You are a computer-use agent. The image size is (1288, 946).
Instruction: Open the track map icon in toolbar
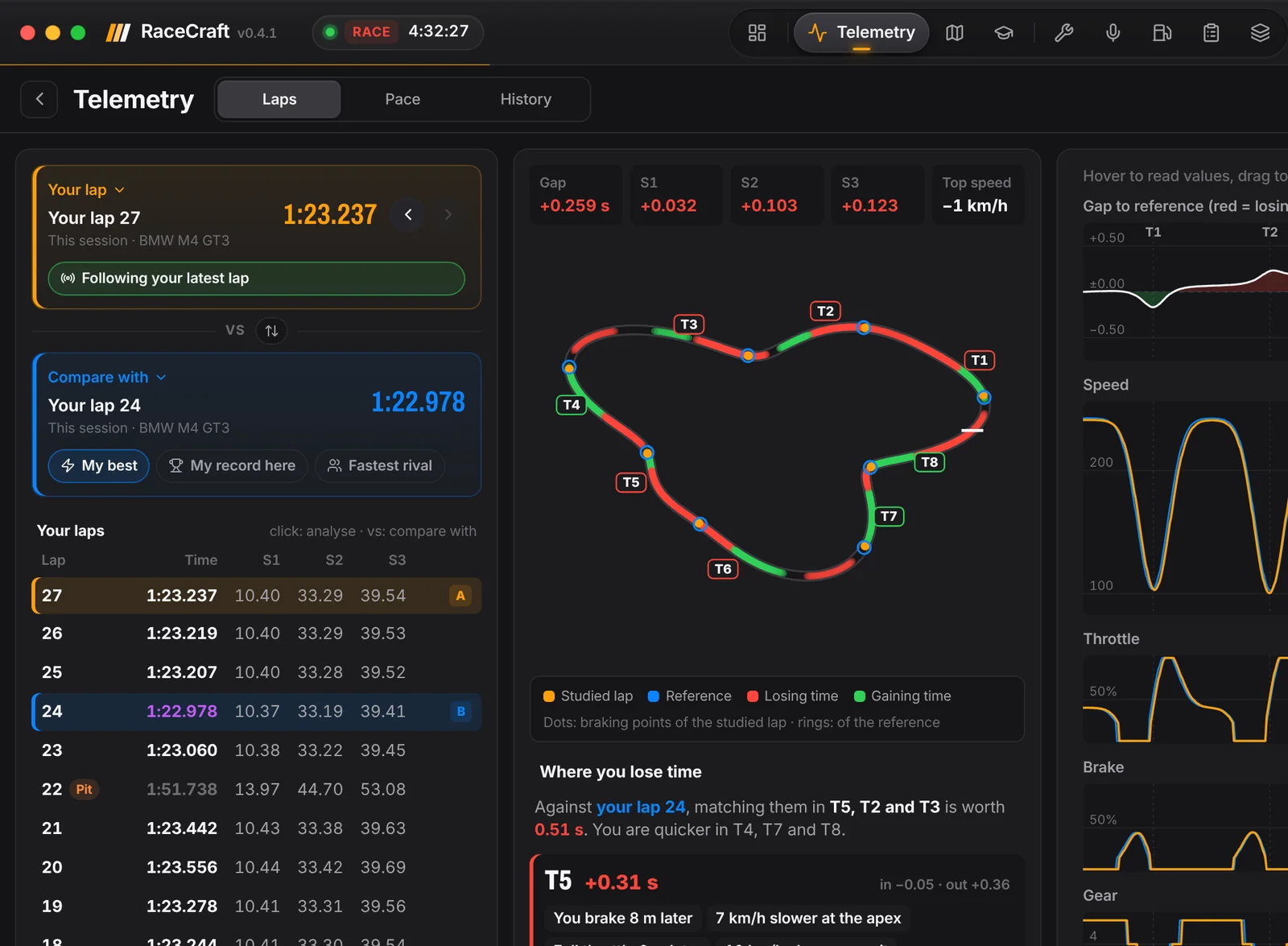coord(955,33)
